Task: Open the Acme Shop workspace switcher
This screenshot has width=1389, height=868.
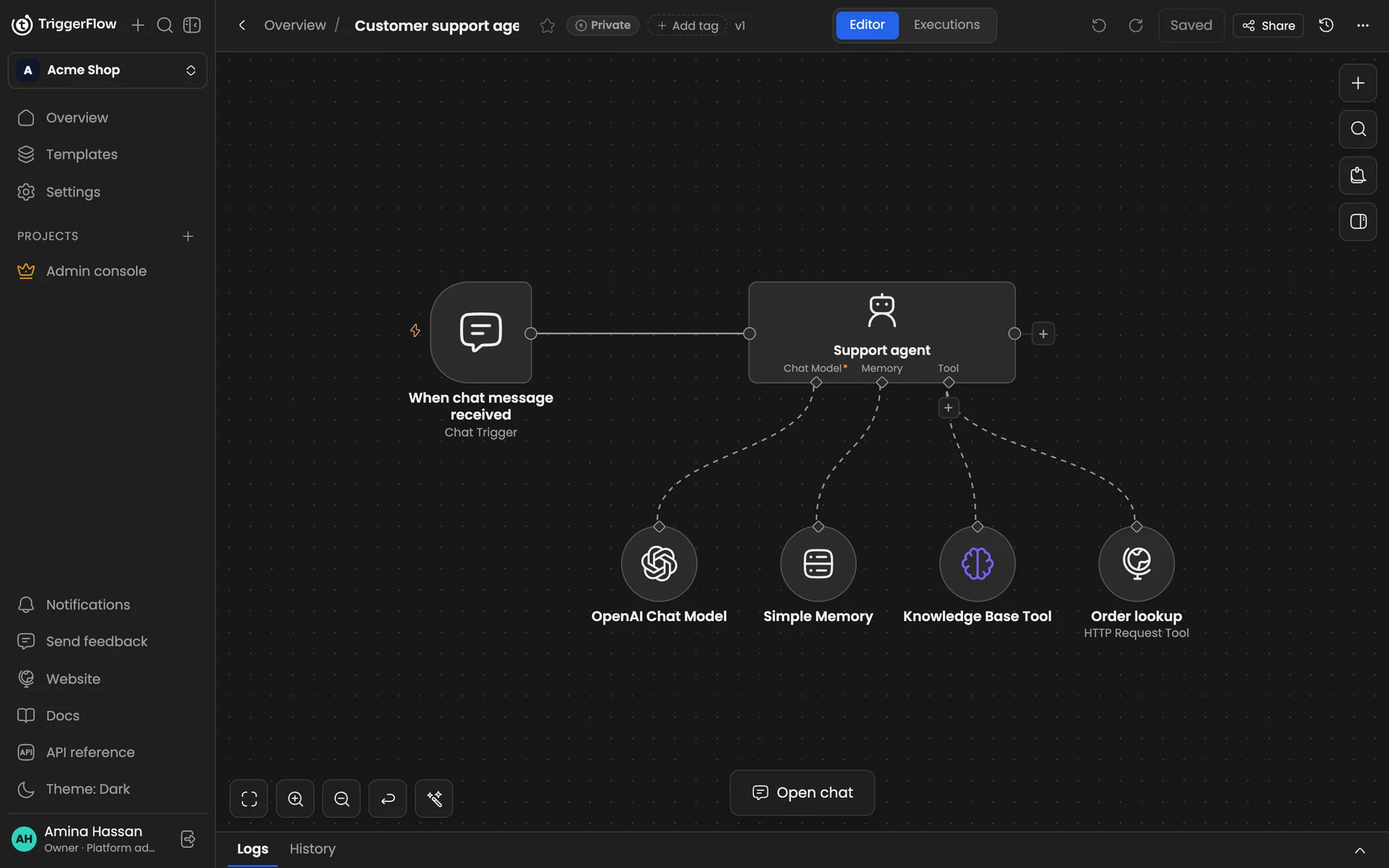Action: pyautogui.click(x=107, y=70)
